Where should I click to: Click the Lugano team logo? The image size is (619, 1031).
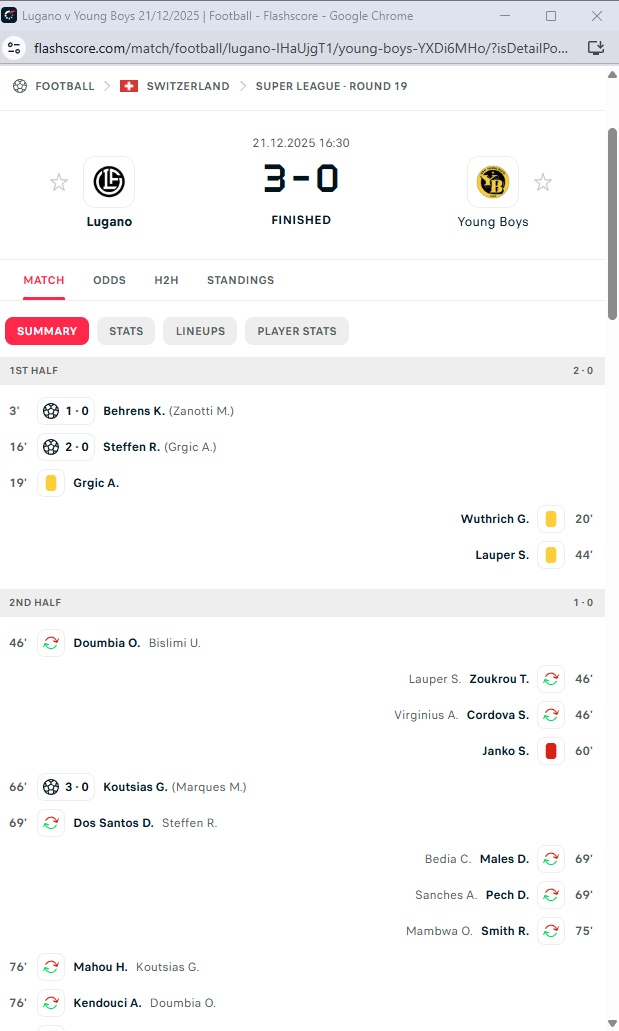109,182
